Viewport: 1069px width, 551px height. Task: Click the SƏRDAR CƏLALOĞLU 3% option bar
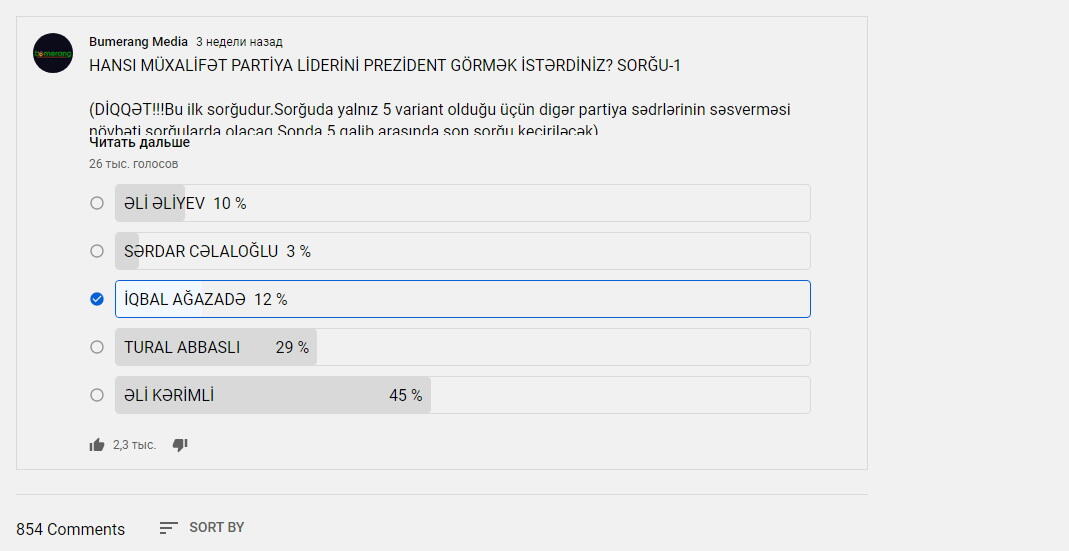click(x=463, y=251)
